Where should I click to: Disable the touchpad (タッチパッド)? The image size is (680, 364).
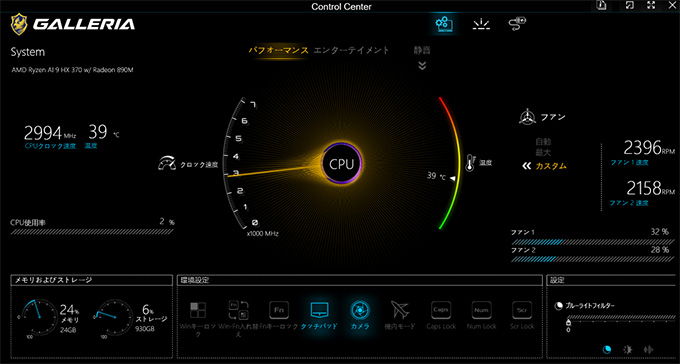319,316
